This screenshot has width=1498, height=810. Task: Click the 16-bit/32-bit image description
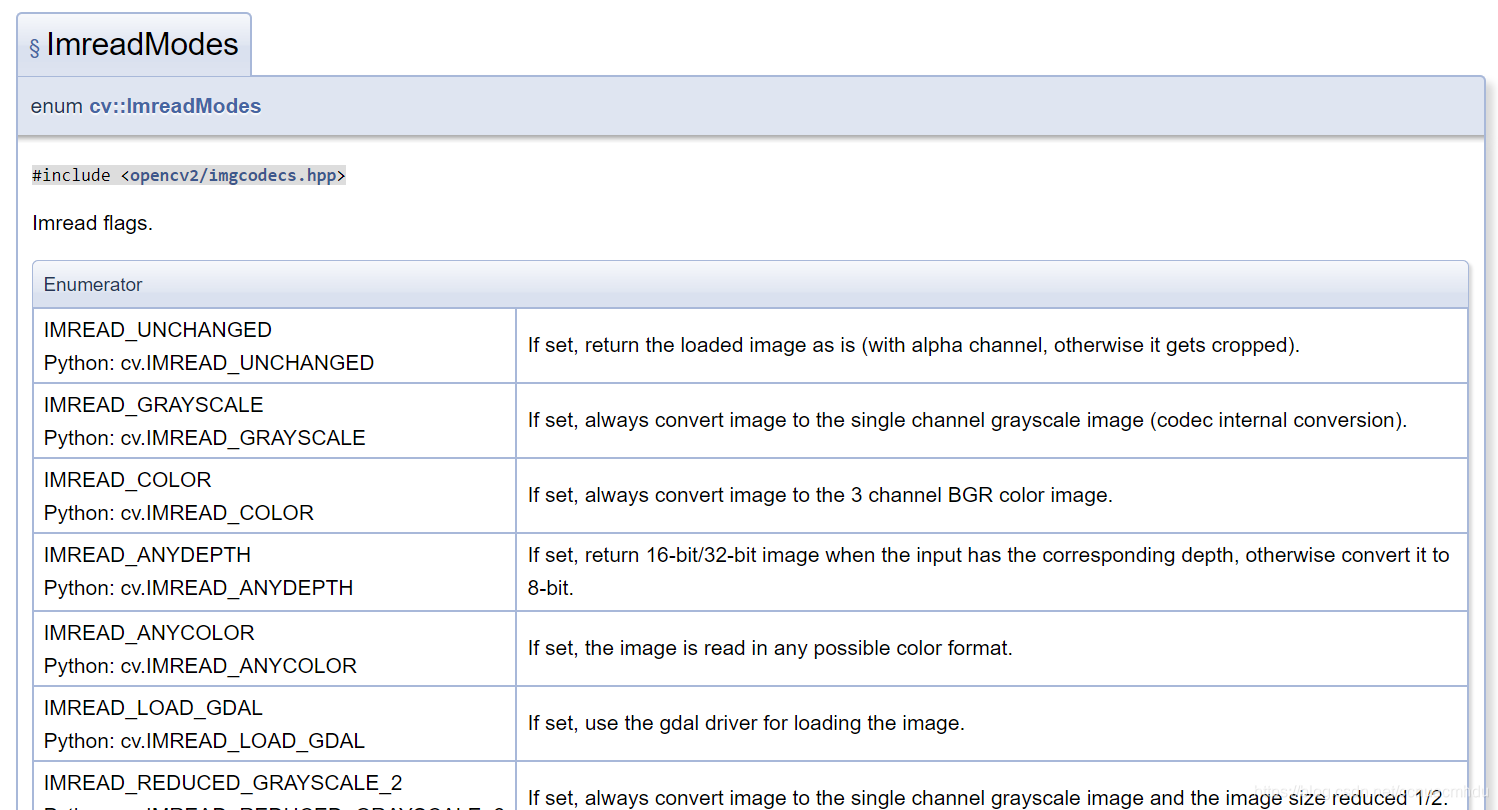(x=989, y=571)
